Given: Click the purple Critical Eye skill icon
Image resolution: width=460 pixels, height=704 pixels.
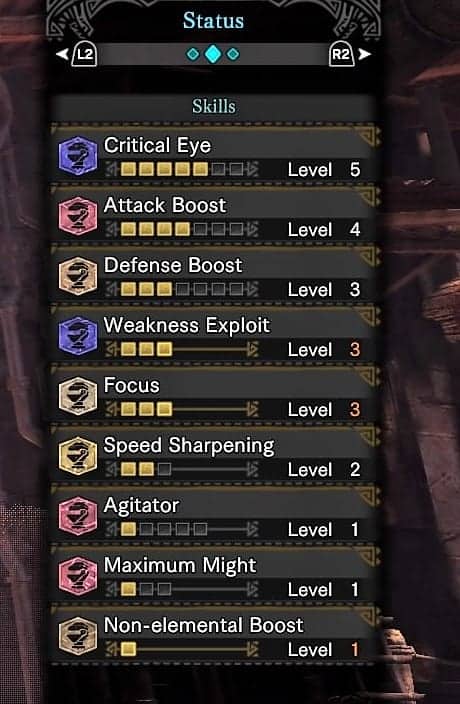Looking at the screenshot, I should pyautogui.click(x=78, y=155).
